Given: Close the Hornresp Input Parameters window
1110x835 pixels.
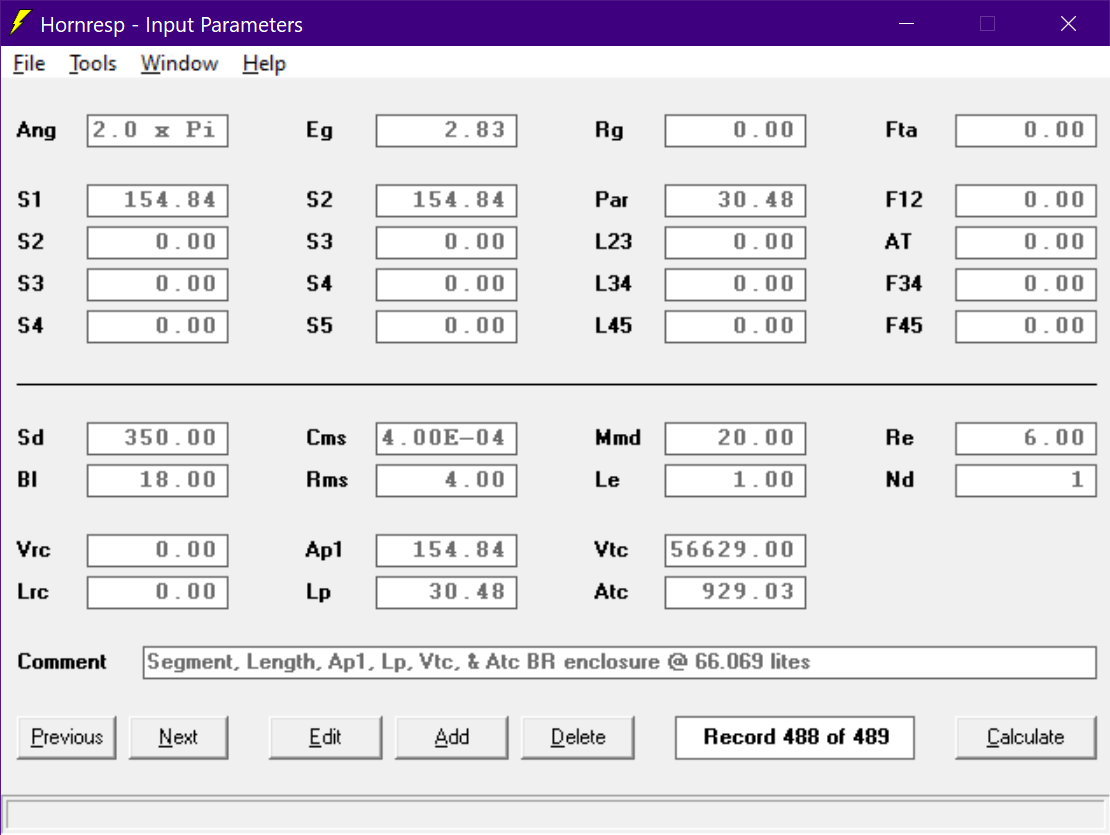Looking at the screenshot, I should (1068, 23).
